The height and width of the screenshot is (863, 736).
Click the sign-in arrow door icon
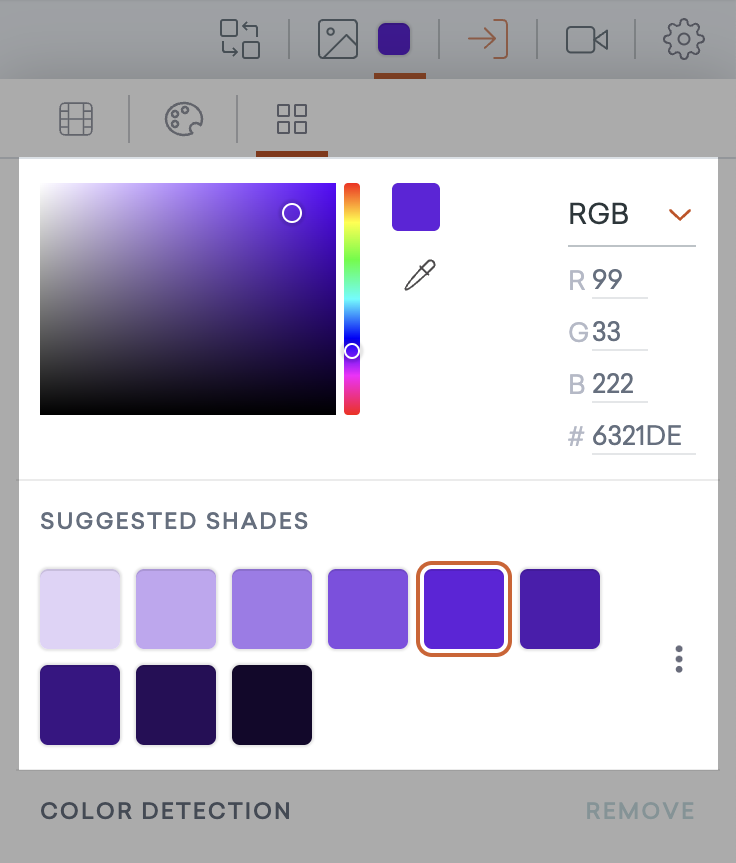pyautogui.click(x=488, y=39)
